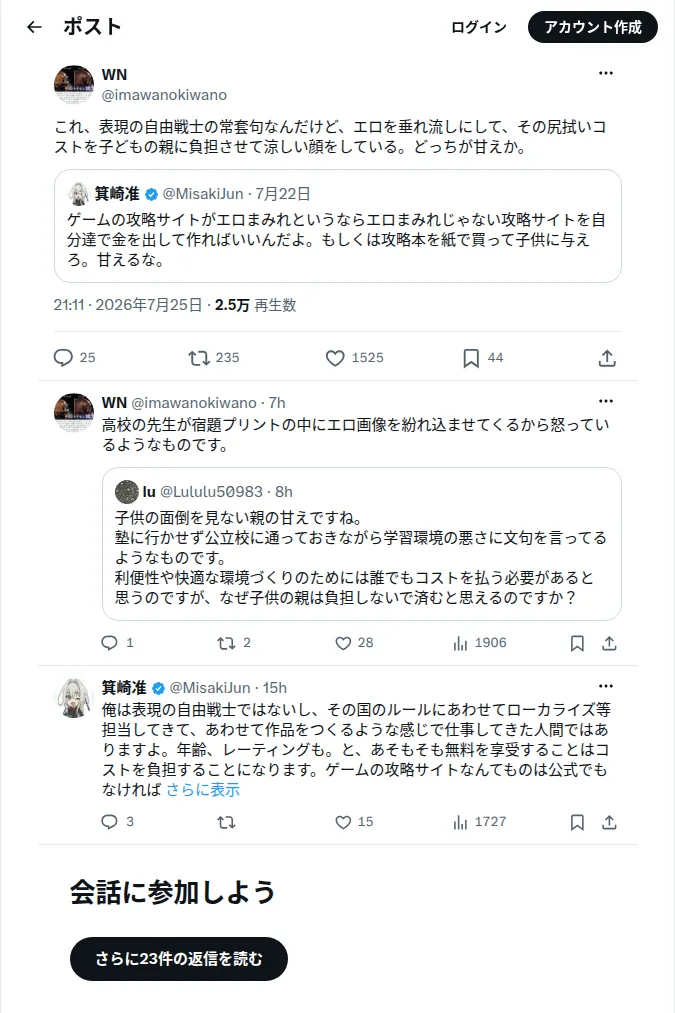Reply icon with 3 on 箕崎准's post

[109, 822]
